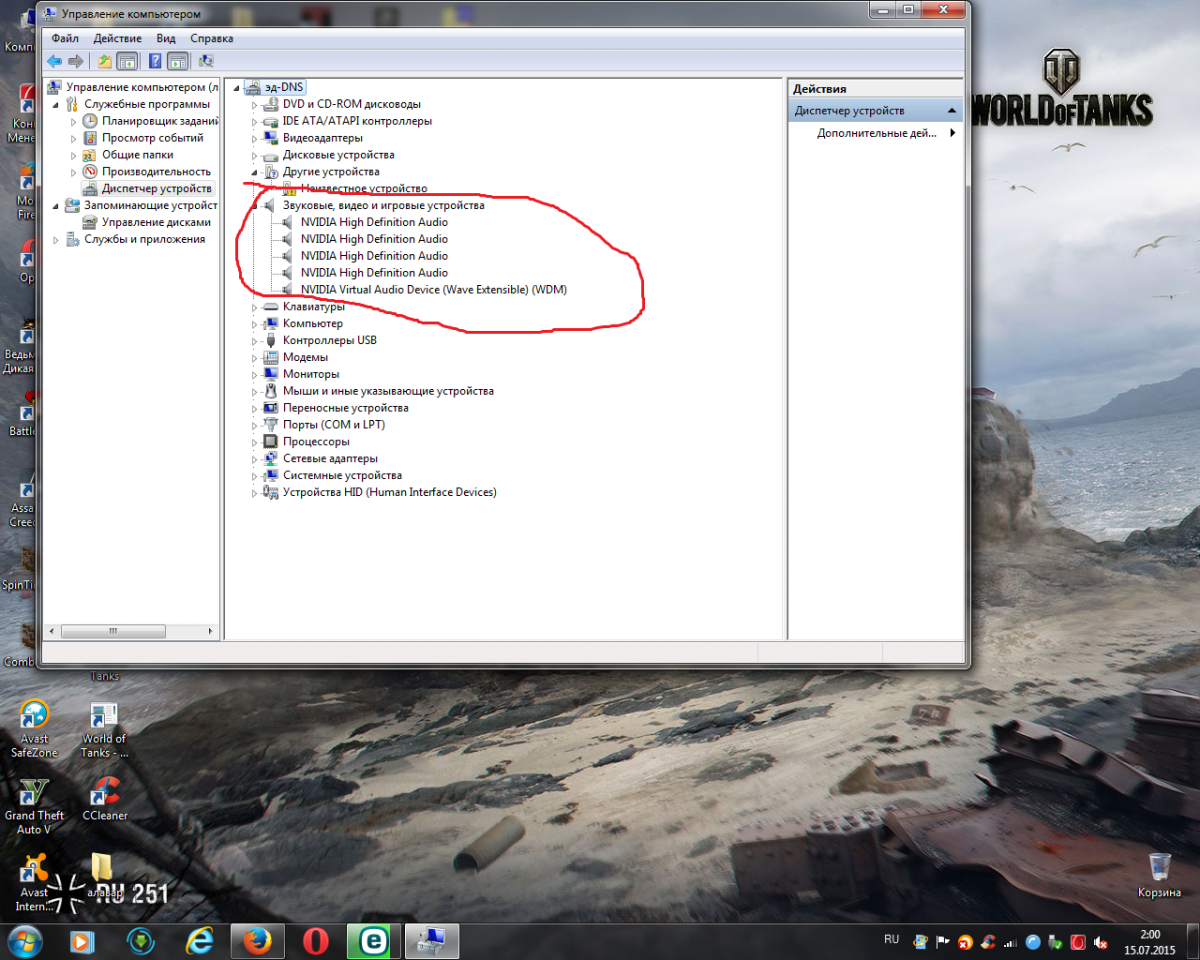Collapse the эд-DNS root node
Viewport: 1200px width, 960px height.
point(236,88)
